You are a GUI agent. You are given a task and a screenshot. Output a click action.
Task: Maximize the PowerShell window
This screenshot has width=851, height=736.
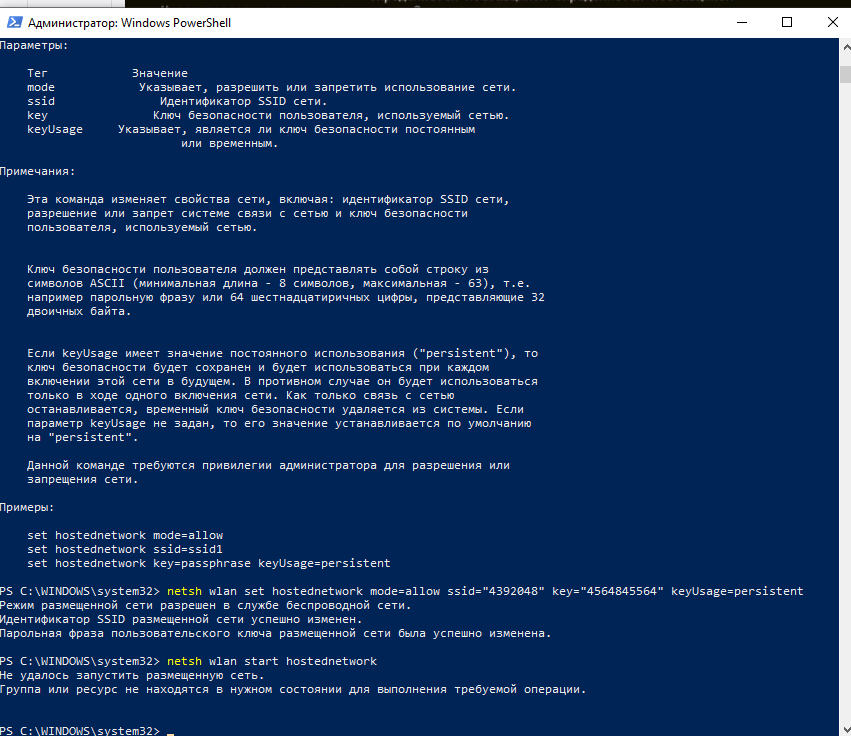(x=787, y=22)
